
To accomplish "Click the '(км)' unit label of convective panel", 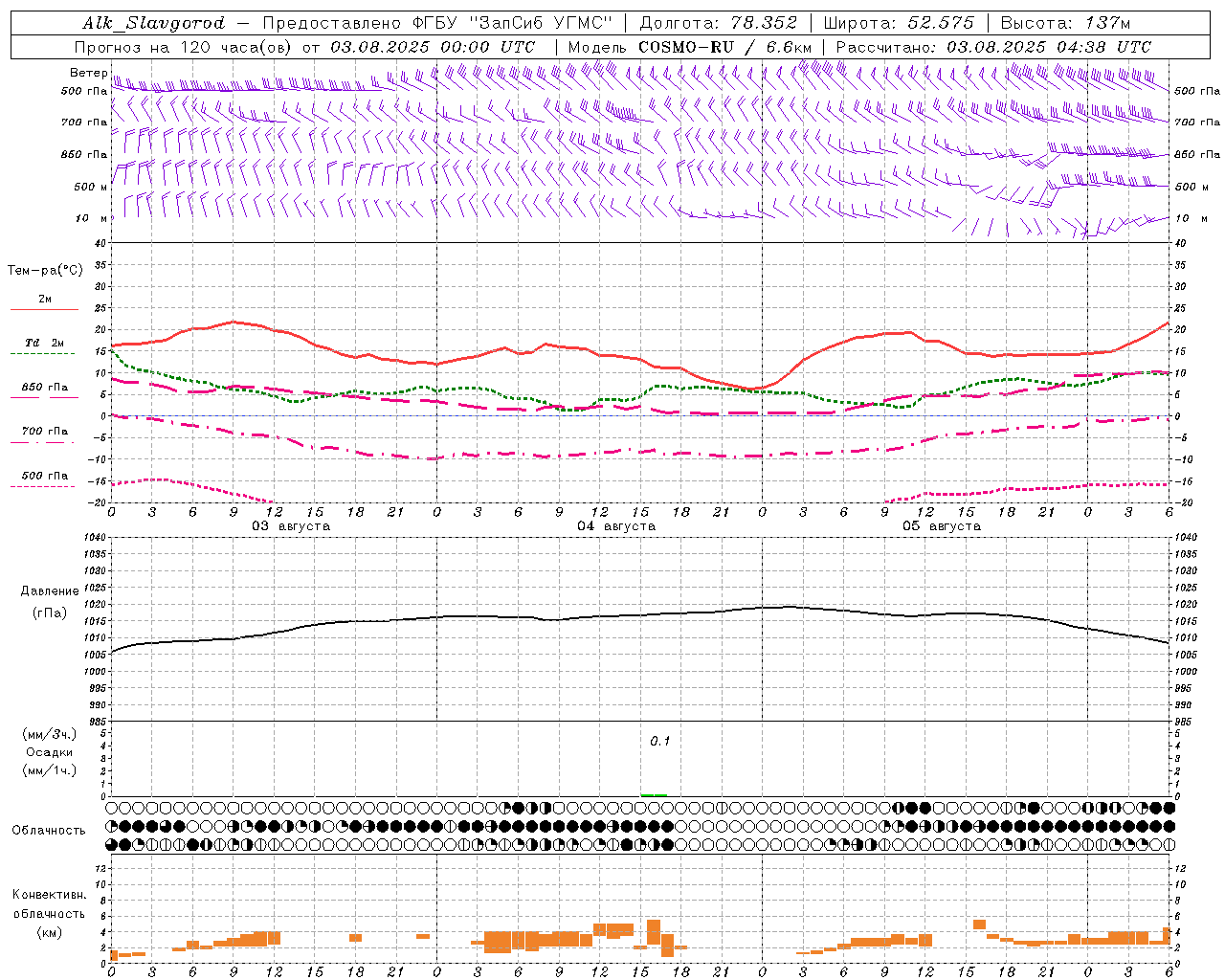I will point(50,931).
